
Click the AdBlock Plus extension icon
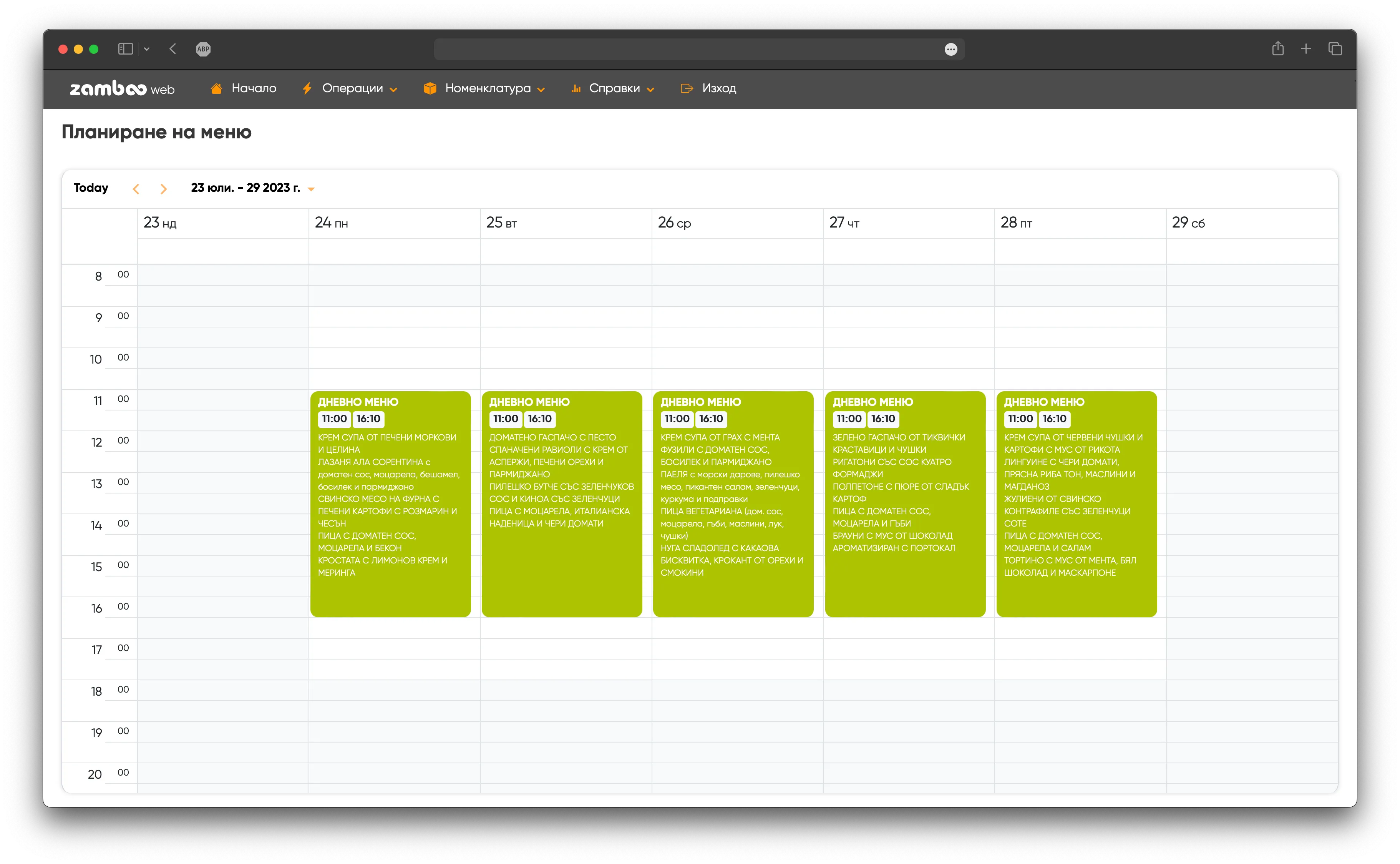[203, 49]
